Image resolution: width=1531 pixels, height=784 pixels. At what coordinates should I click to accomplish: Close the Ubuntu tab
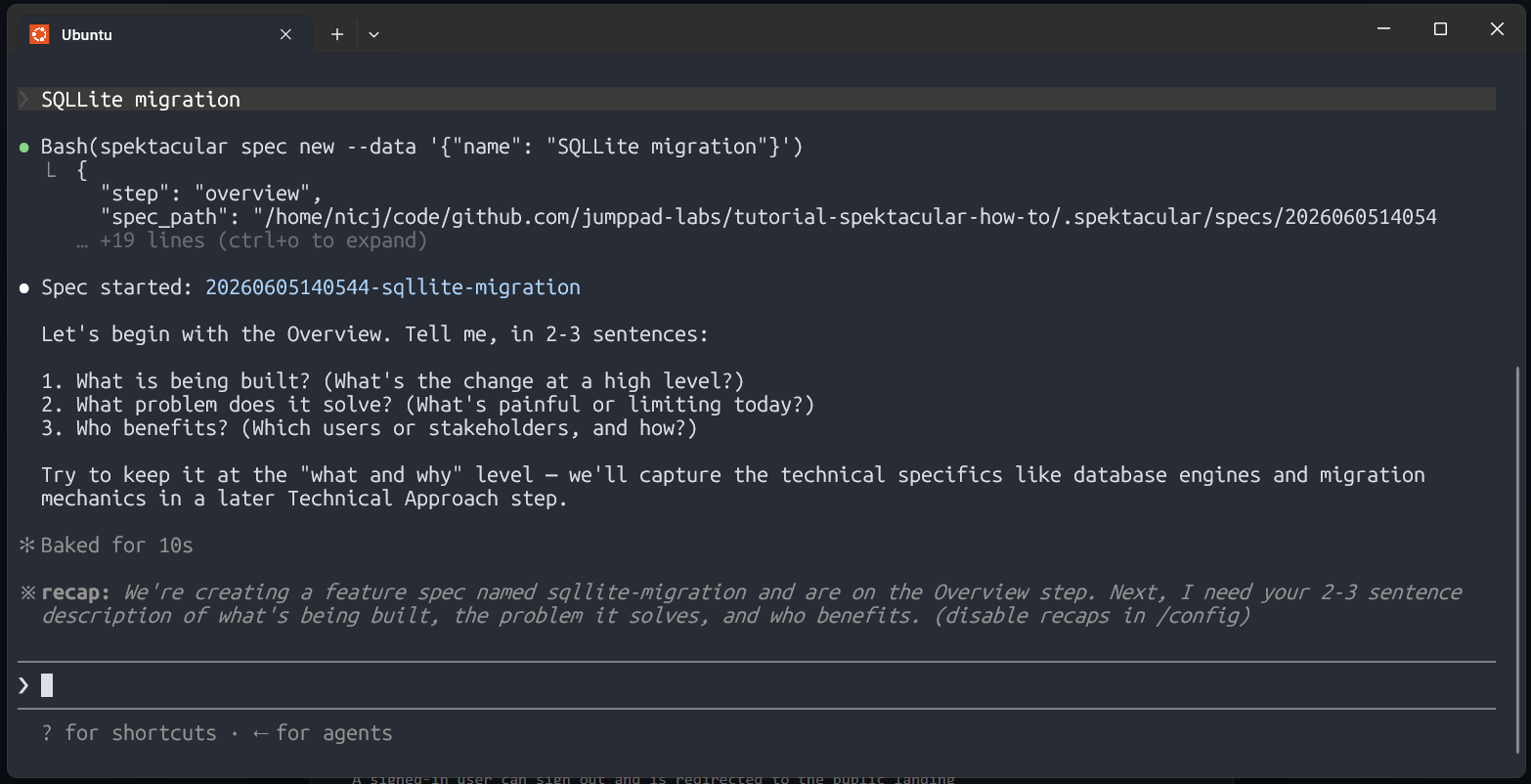point(285,34)
